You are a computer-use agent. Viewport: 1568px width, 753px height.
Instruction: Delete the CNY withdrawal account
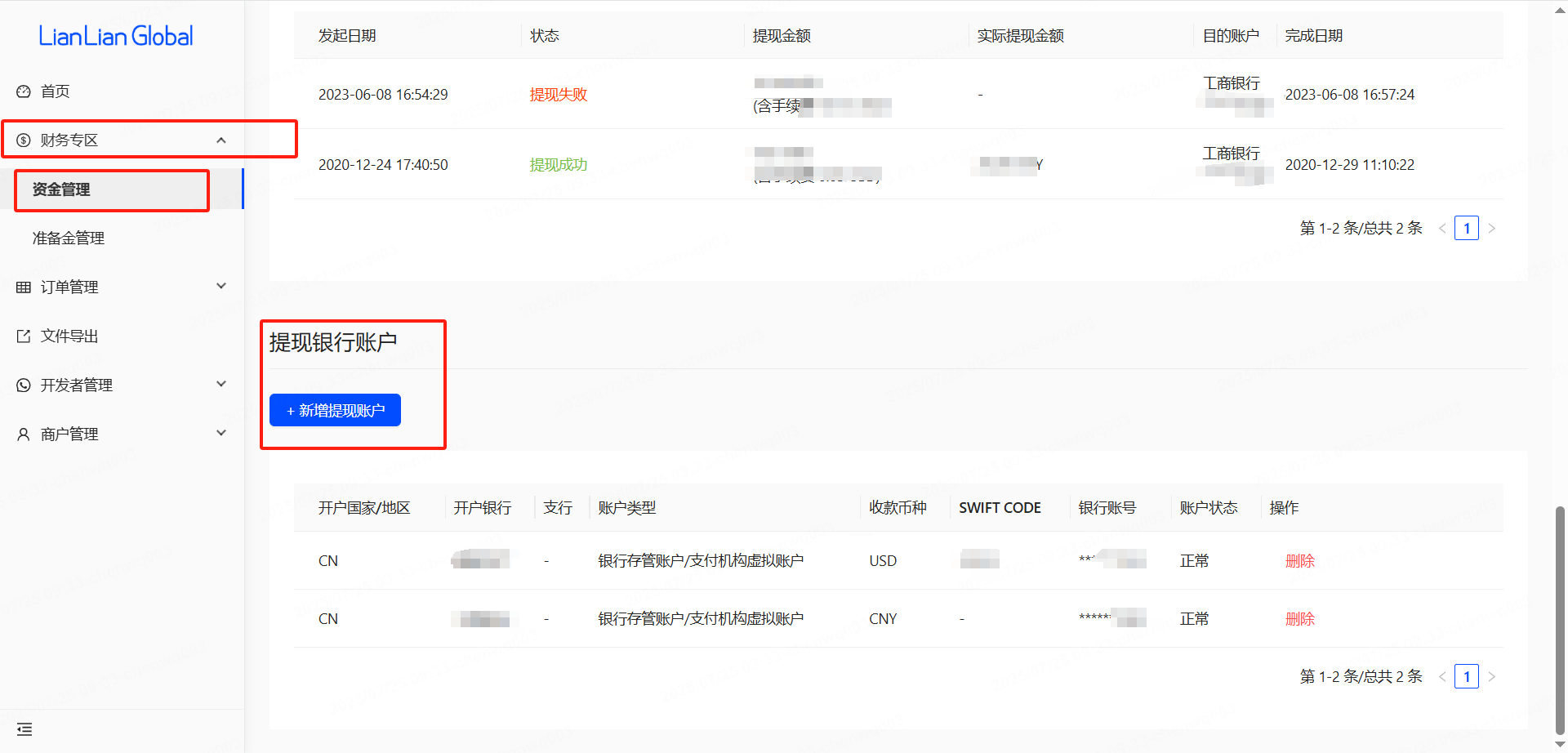point(1300,619)
